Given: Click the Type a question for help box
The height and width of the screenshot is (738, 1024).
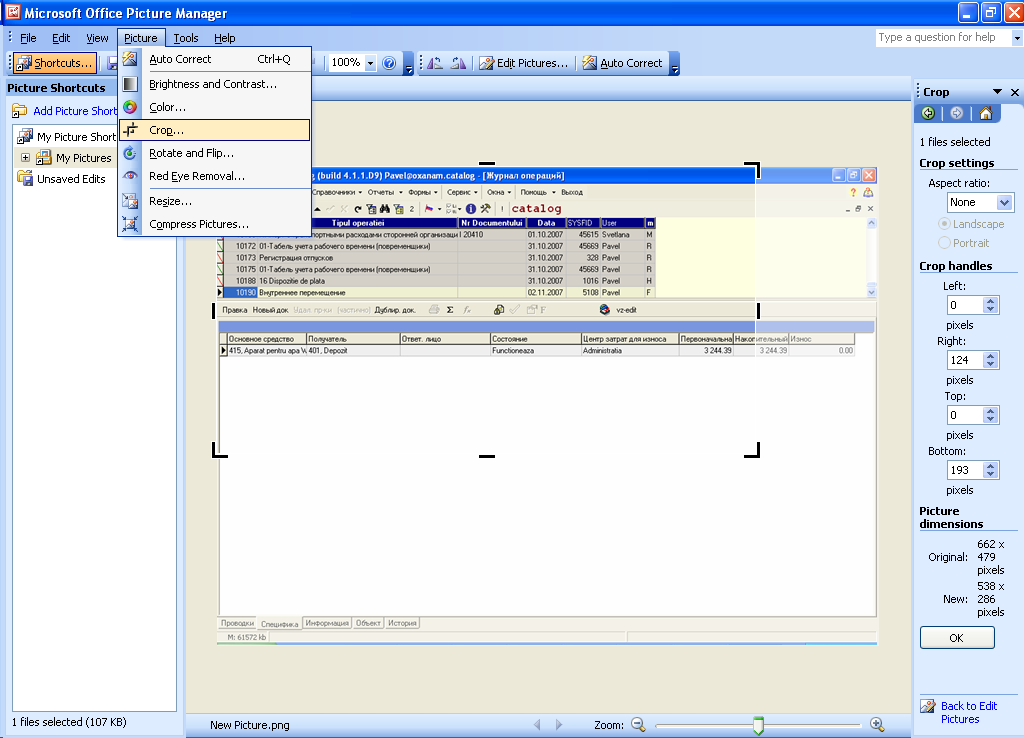Looking at the screenshot, I should coord(943,37).
